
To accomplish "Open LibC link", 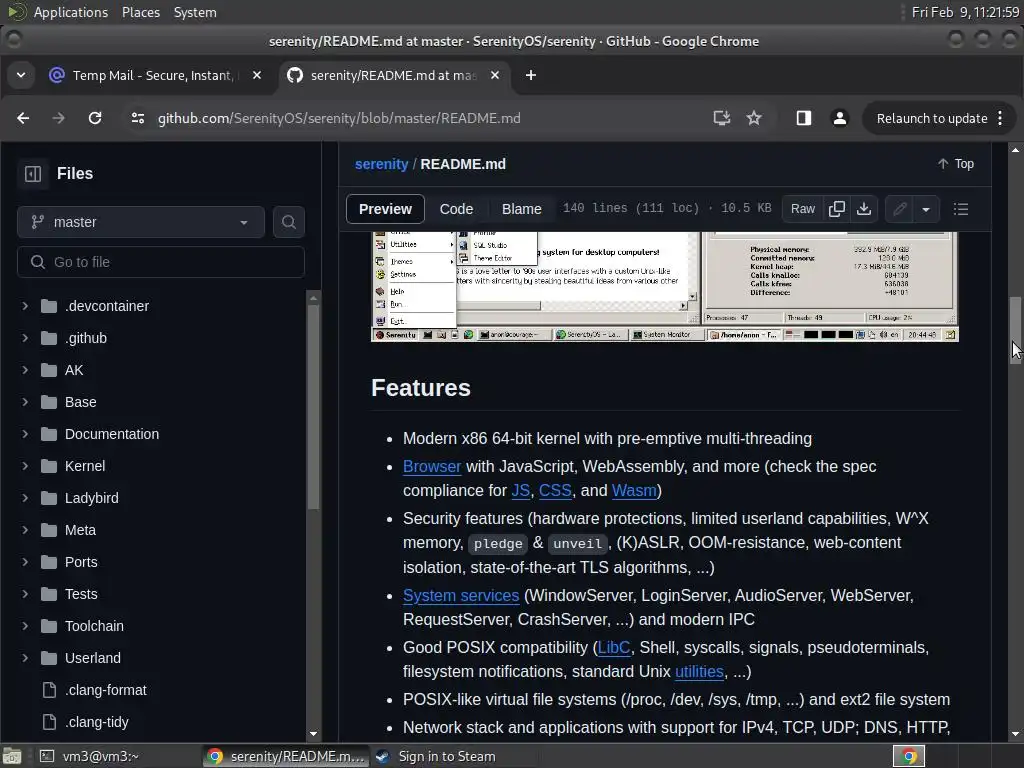I will pos(614,648).
